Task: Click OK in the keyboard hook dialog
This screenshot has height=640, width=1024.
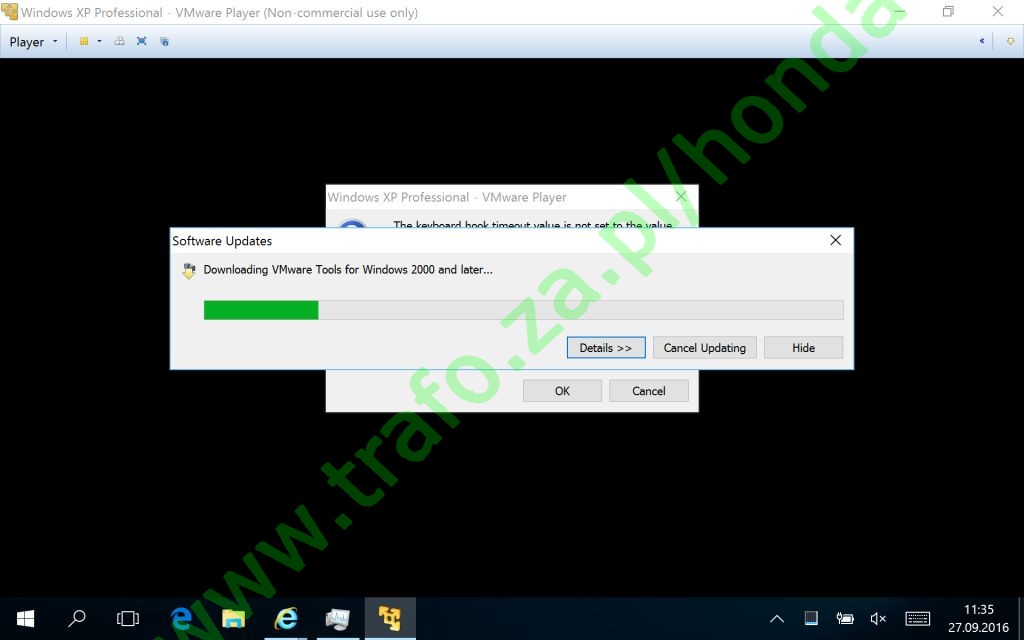Action: (562, 391)
